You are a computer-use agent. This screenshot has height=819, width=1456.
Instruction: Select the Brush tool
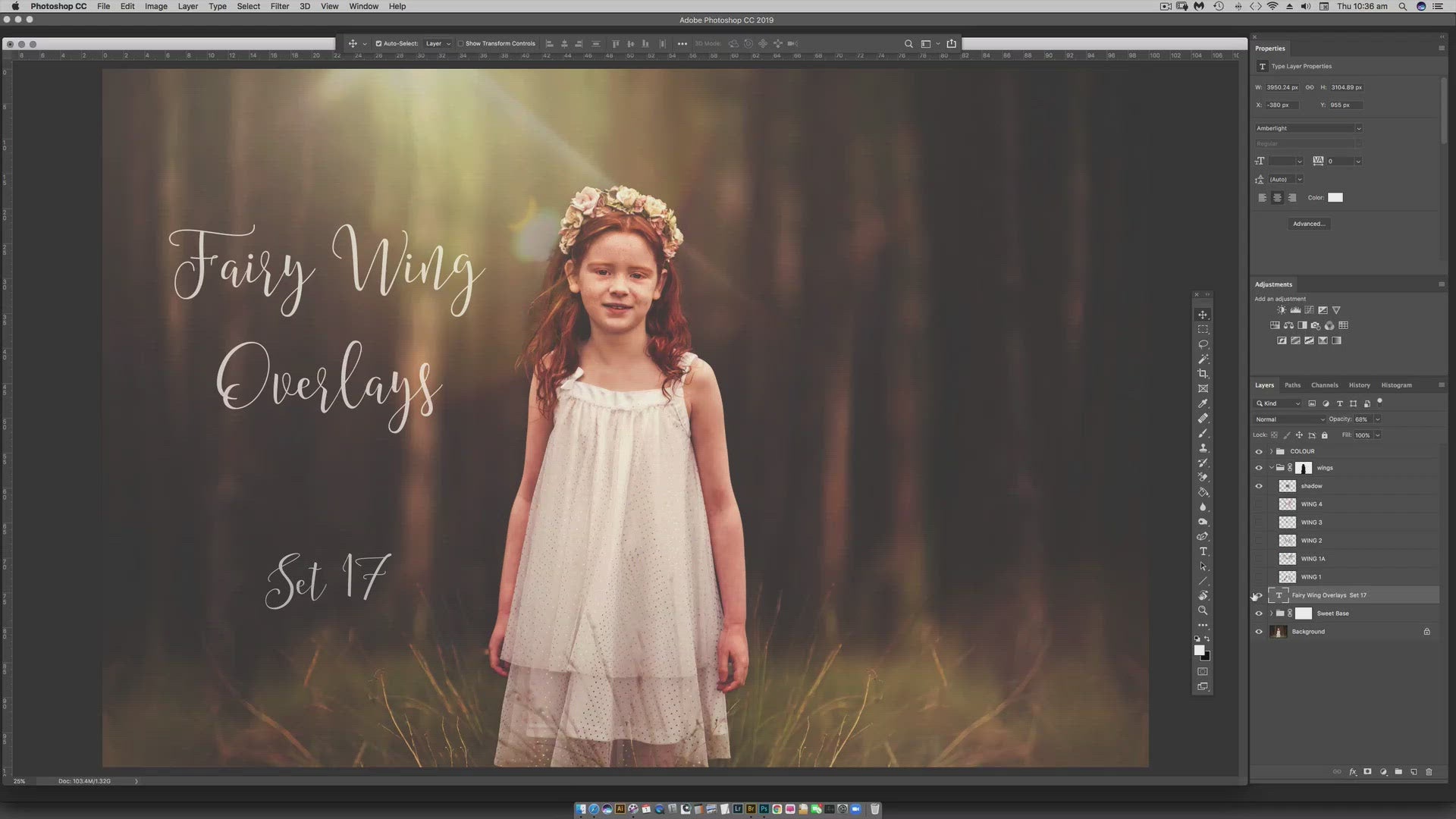[x=1203, y=434]
